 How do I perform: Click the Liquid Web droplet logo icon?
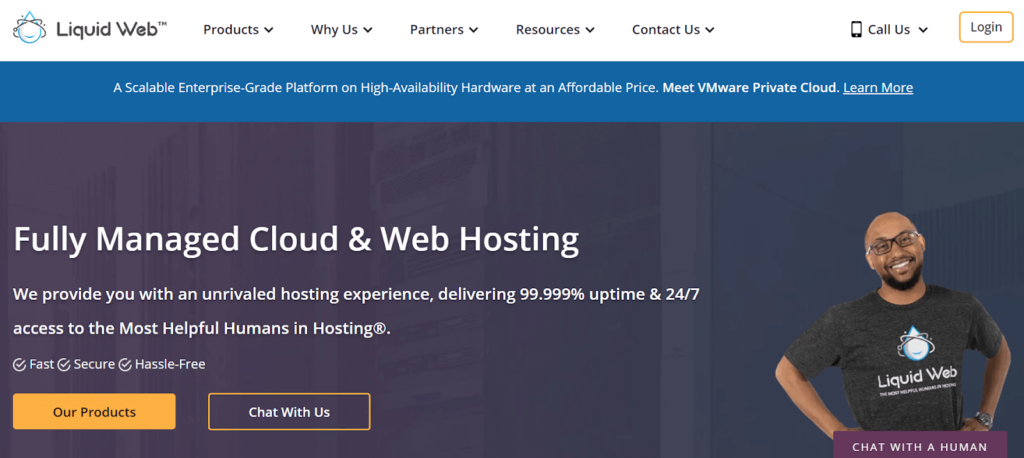[x=29, y=27]
